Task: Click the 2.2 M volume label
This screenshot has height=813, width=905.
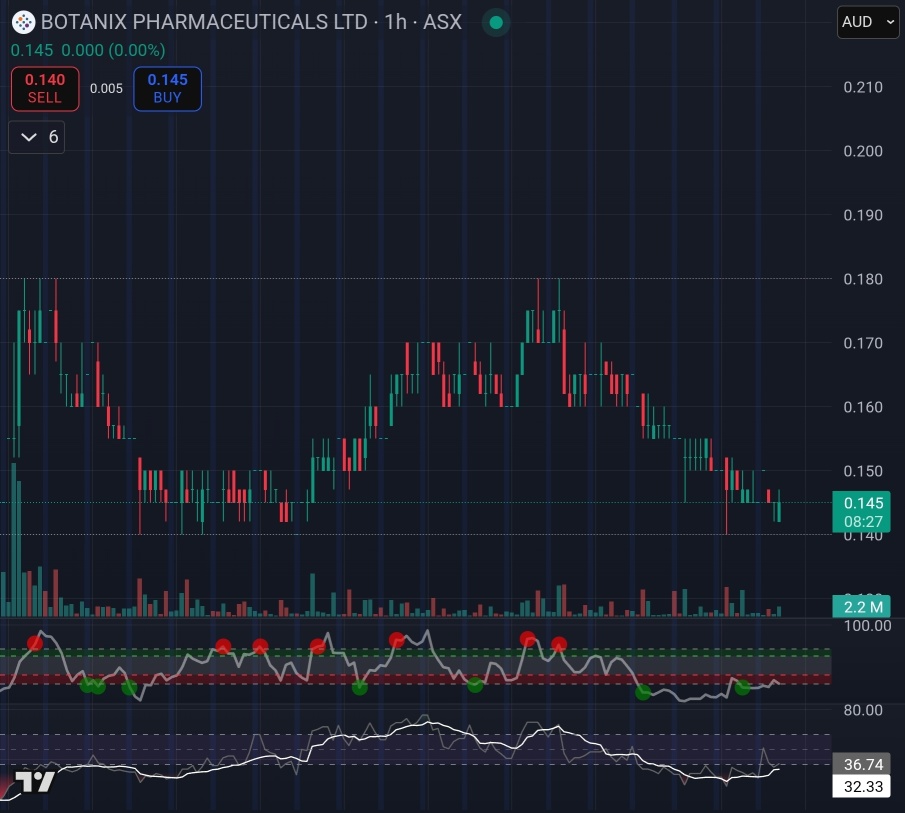Action: click(861, 607)
